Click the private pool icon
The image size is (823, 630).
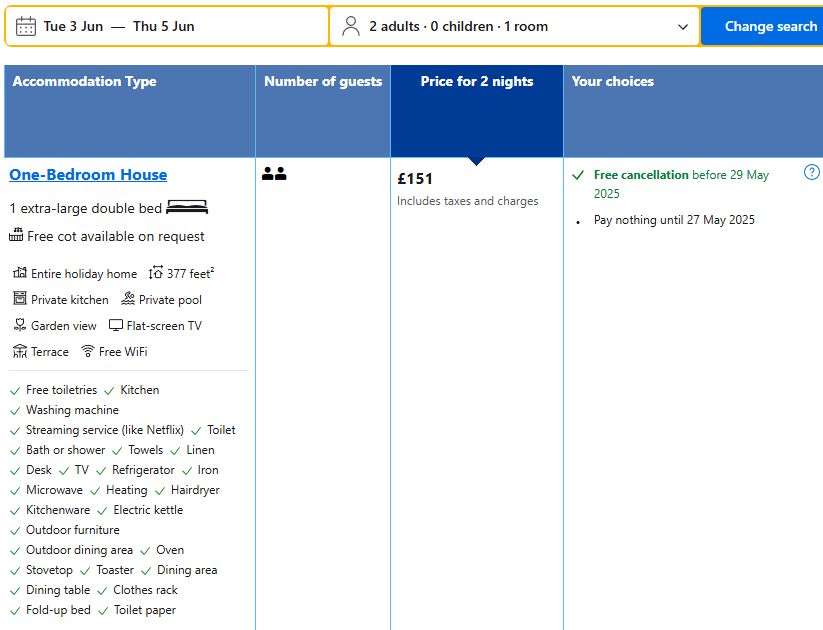click(x=128, y=299)
